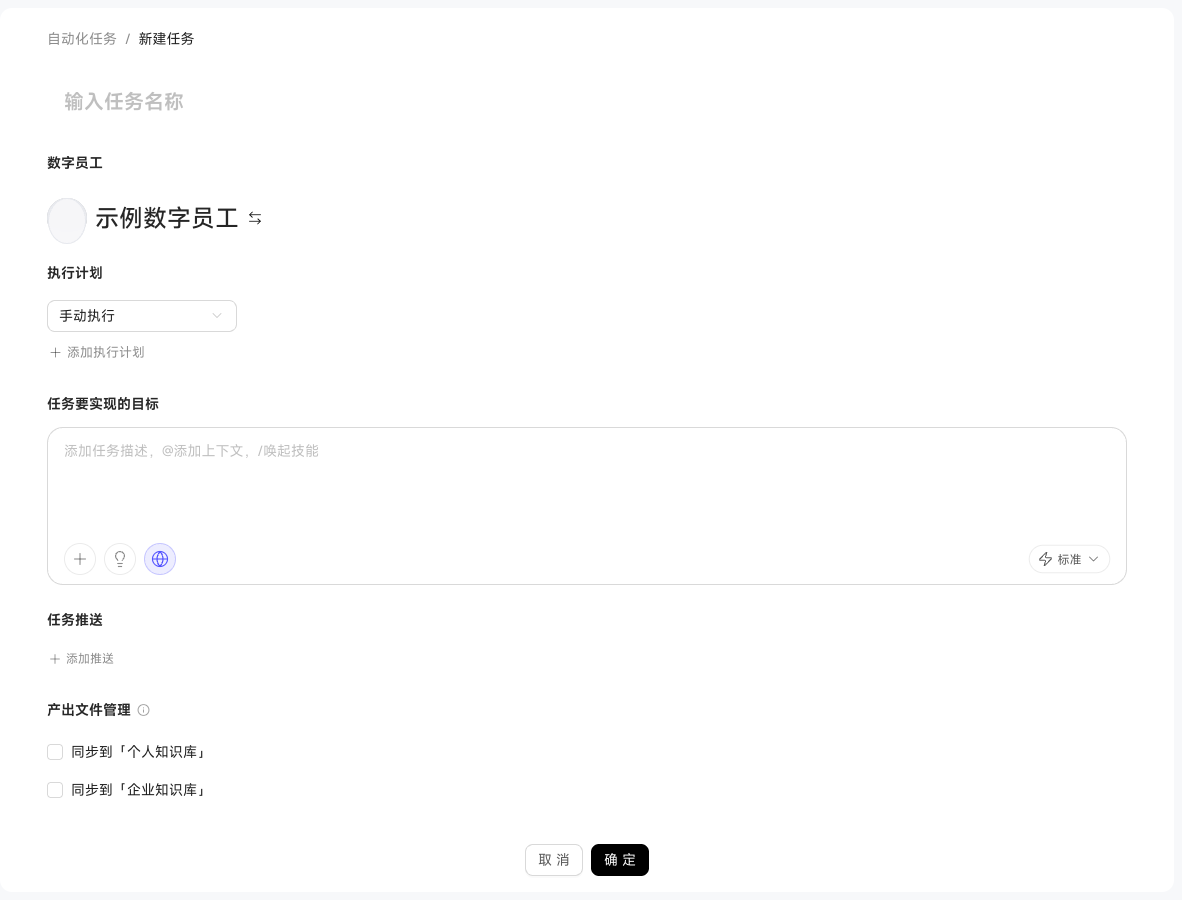
Task: Click the digital employee avatar
Action: pos(67,221)
